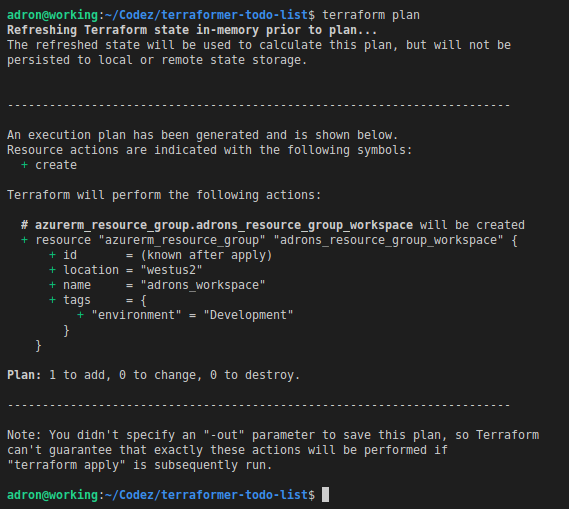Image resolution: width=569 pixels, height=509 pixels.
Task: Click the Note line mentioning "-out" parameter
Action: pos(273,435)
